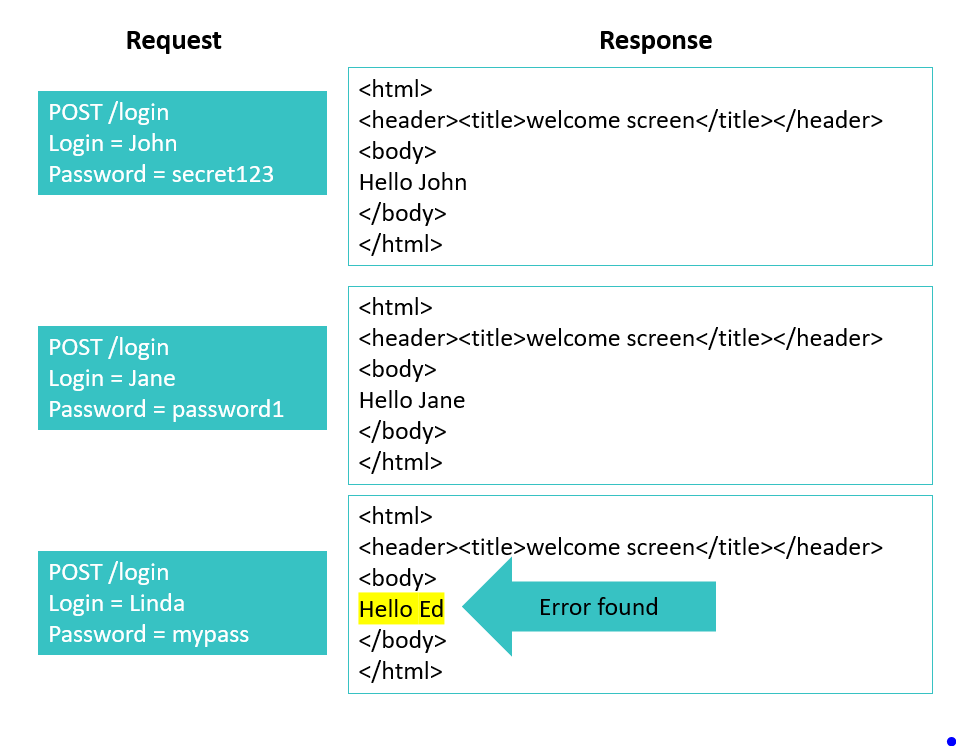Viewport: 956px width, 746px height.
Task: Click the opening <html> tag in the second response
Action: pyautogui.click(x=396, y=307)
